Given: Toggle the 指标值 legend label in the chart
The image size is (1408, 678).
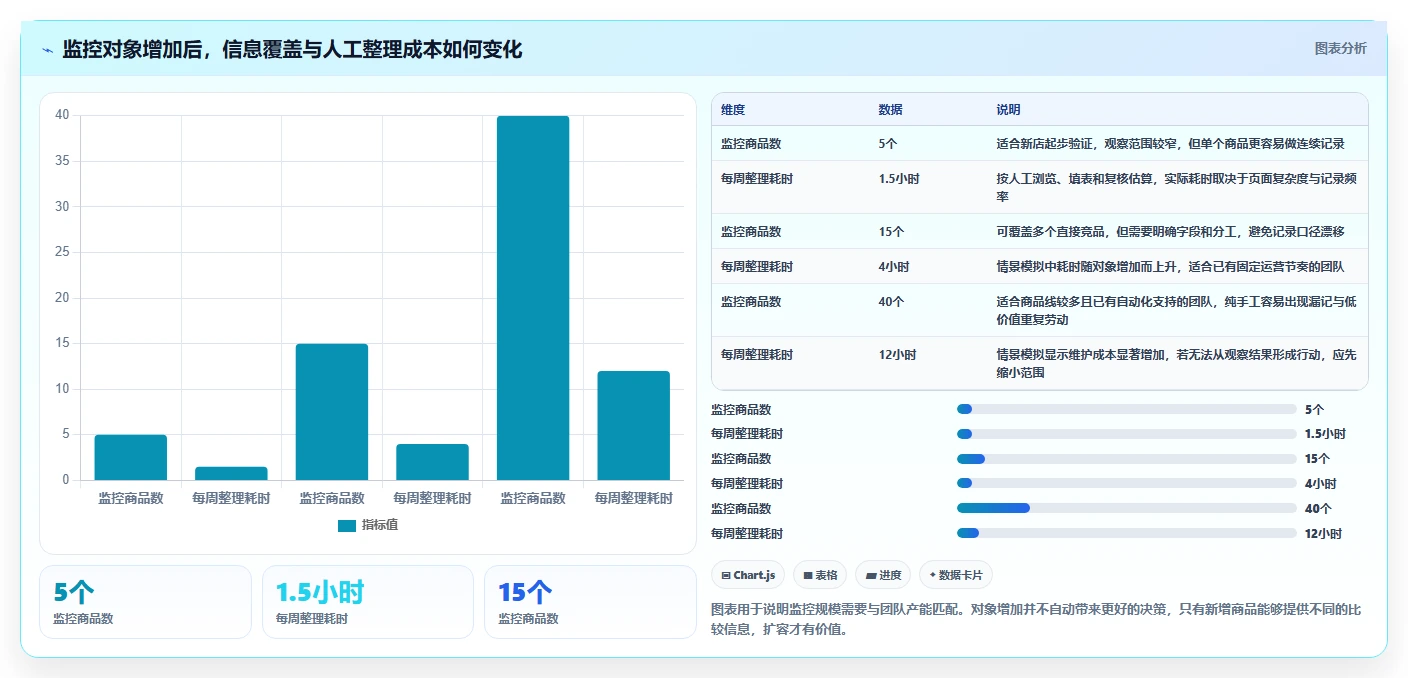Looking at the screenshot, I should [x=380, y=526].
